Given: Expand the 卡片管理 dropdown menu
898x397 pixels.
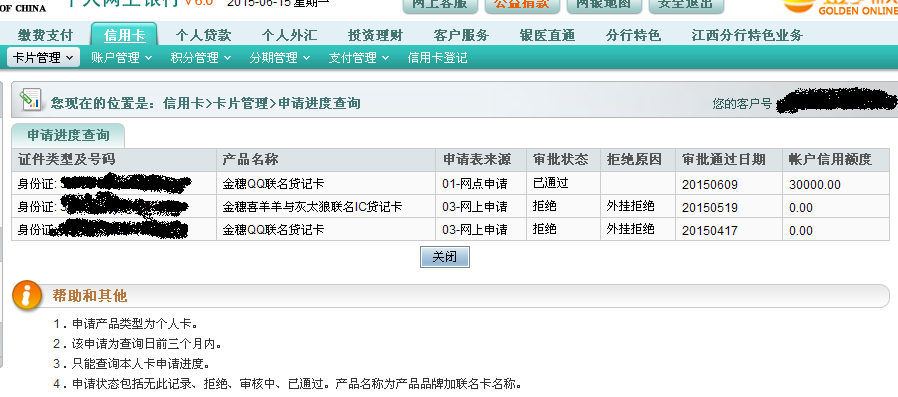Looking at the screenshot, I should click(44, 58).
